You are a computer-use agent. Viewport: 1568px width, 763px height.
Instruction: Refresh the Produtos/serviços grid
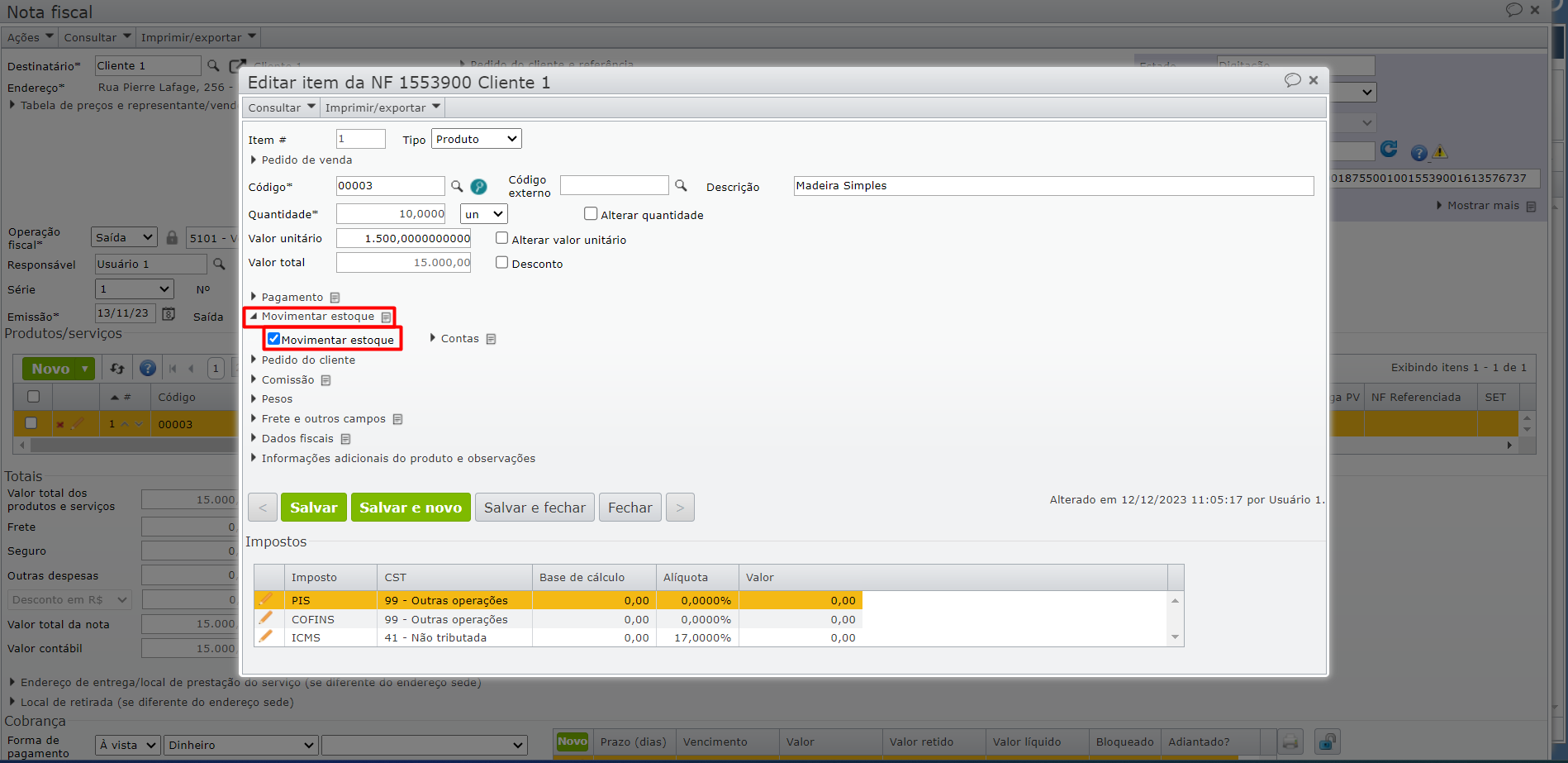[x=117, y=369]
